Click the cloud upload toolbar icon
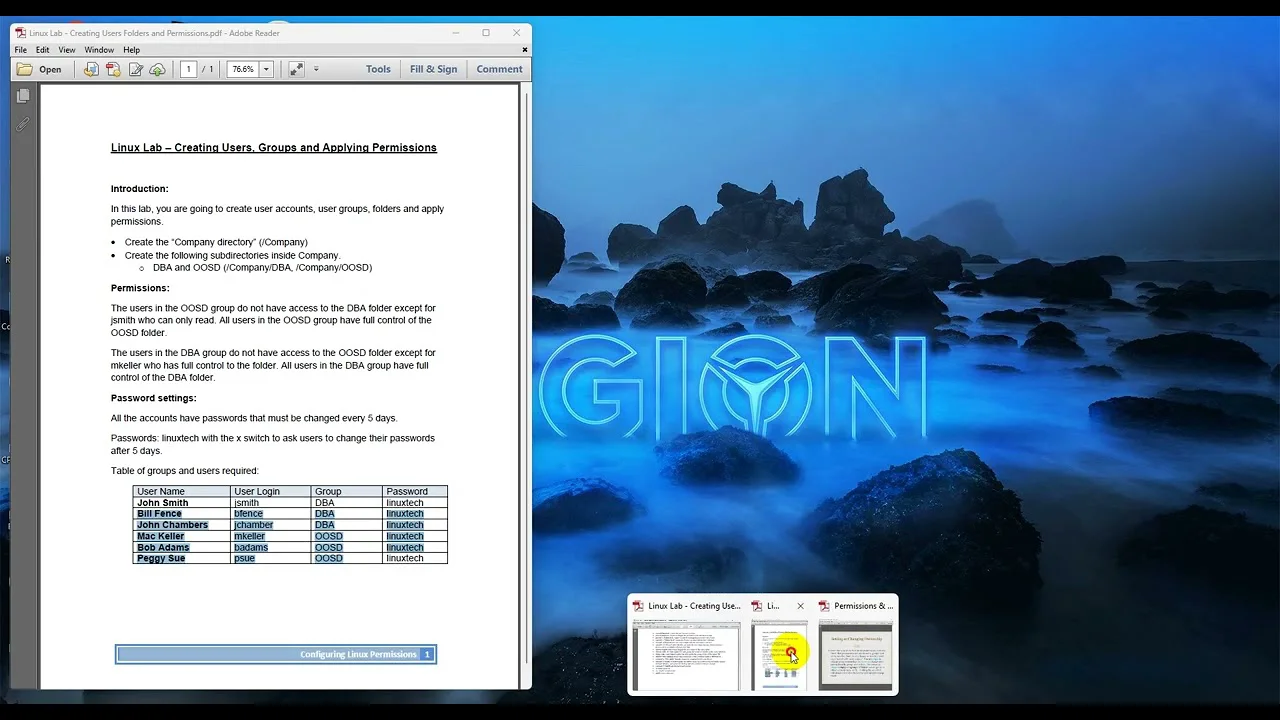Screen dimensions: 1280x720 157,69
